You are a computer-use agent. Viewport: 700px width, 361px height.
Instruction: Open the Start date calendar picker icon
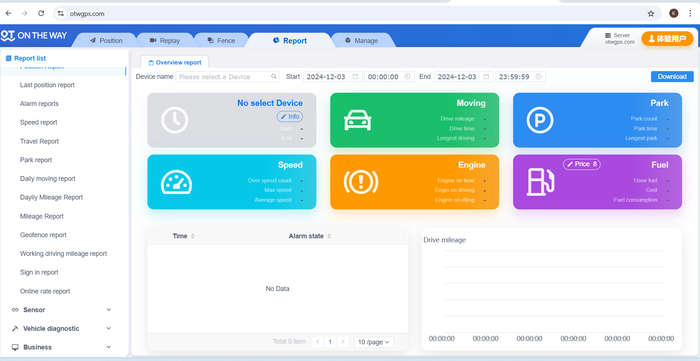[x=355, y=77]
